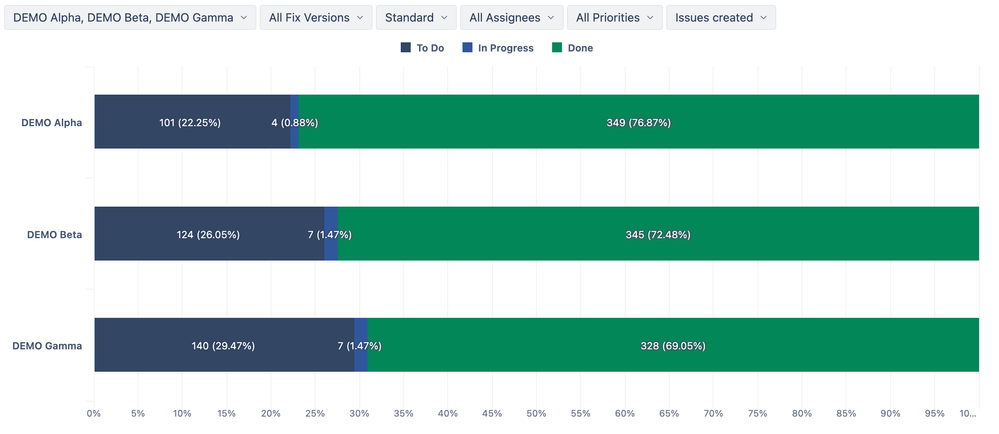999x434 pixels.
Task: Open the Standard issue type dropdown
Action: coord(416,18)
